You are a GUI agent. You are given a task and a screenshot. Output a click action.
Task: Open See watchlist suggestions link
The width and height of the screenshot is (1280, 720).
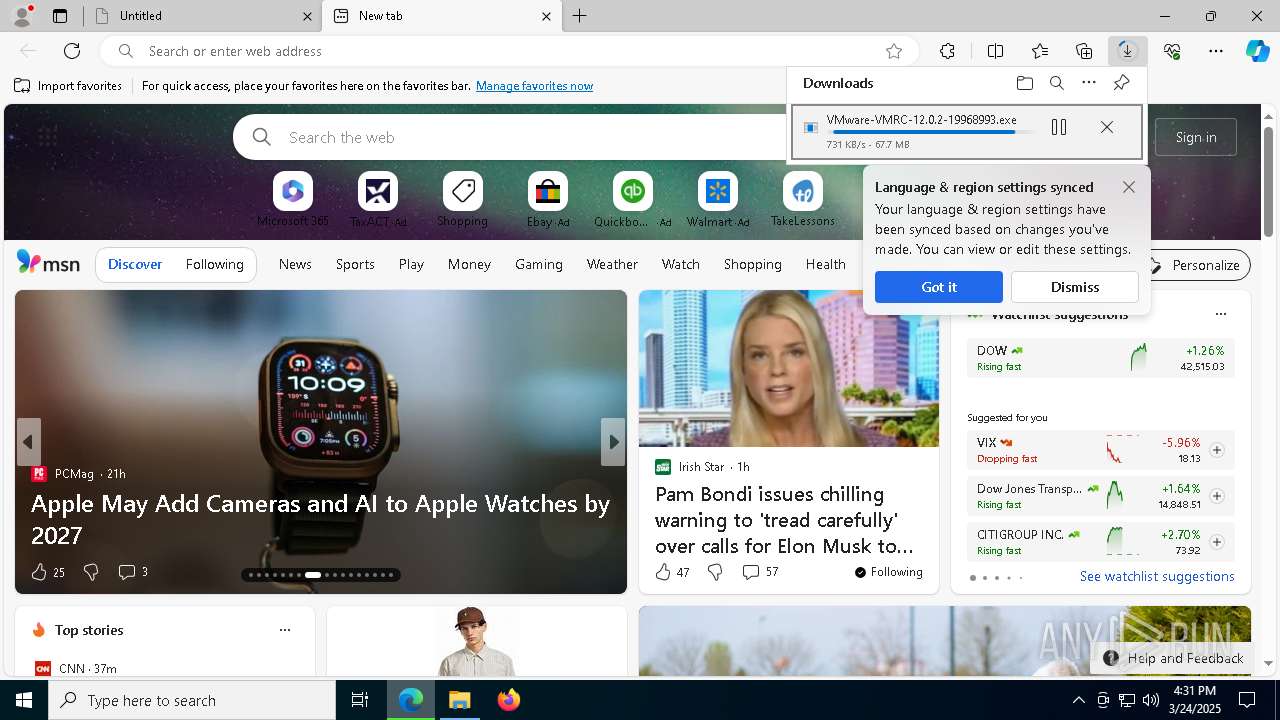coord(1157,577)
